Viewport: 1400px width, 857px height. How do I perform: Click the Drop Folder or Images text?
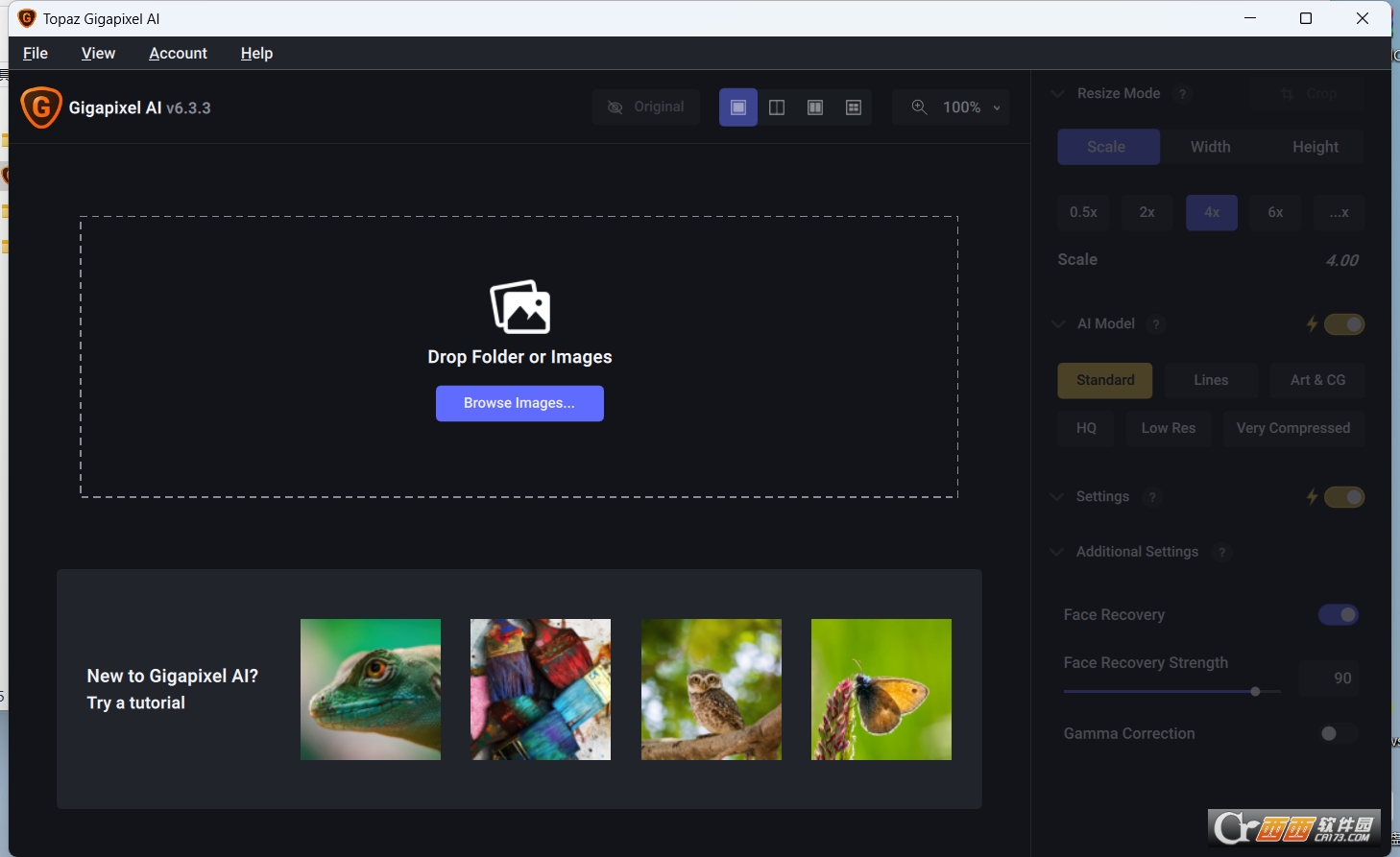pyautogui.click(x=519, y=357)
